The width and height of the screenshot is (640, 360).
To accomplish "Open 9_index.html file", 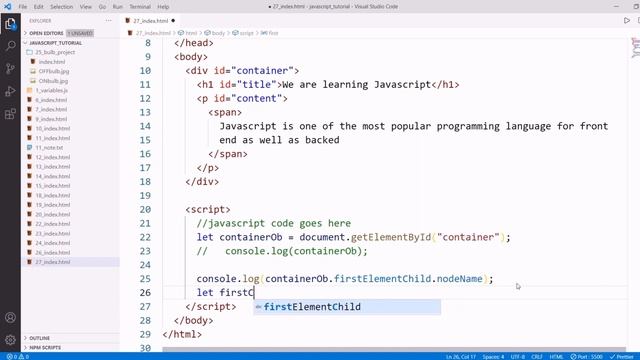I will 51,119.
